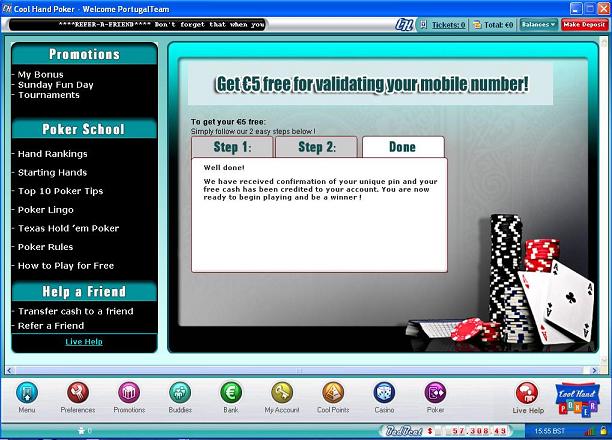Viewport: 612px width, 440px height.
Task: Open My Bonus promotion
Action: (41, 75)
